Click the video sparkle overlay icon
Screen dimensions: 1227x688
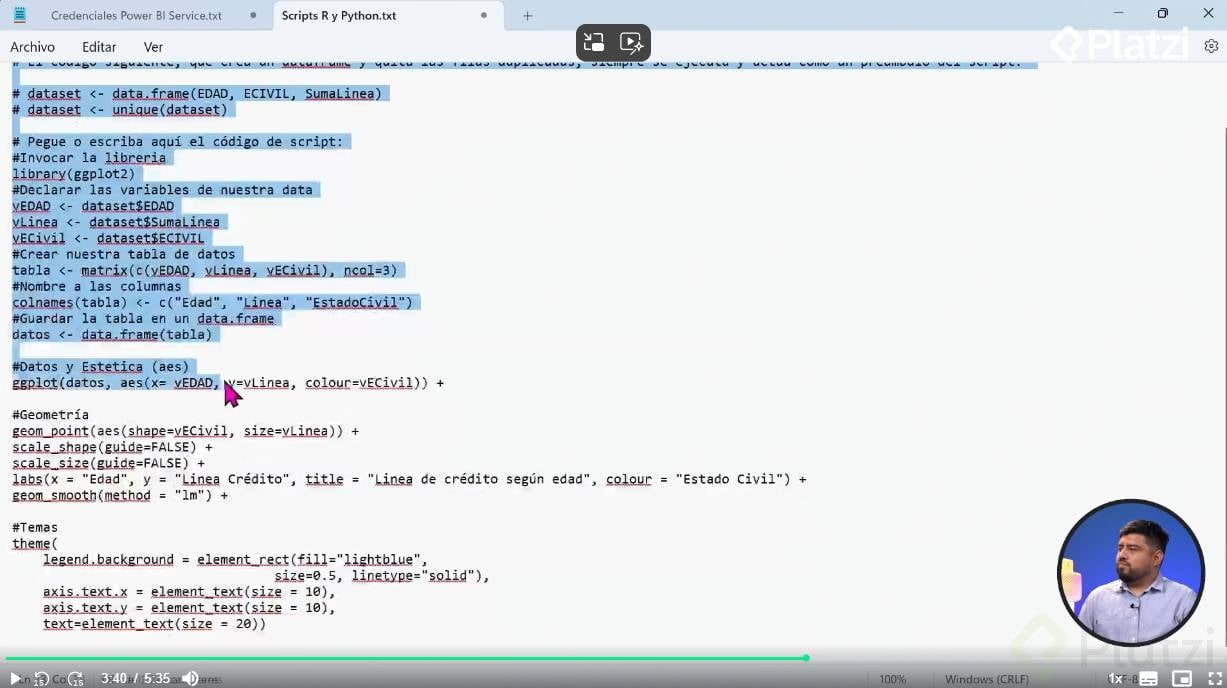pyautogui.click(x=631, y=42)
